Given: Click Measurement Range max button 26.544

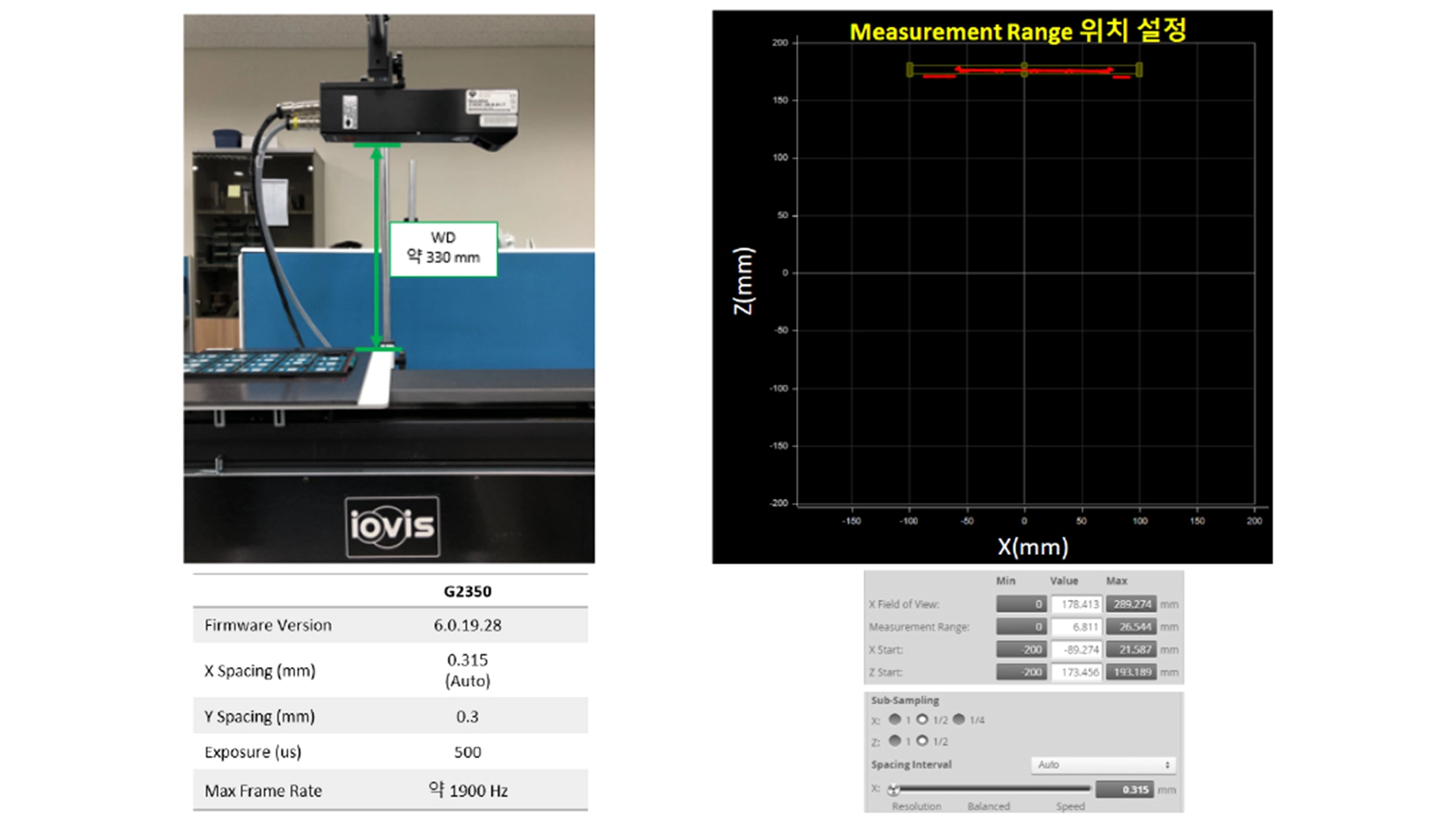Looking at the screenshot, I should (1131, 627).
